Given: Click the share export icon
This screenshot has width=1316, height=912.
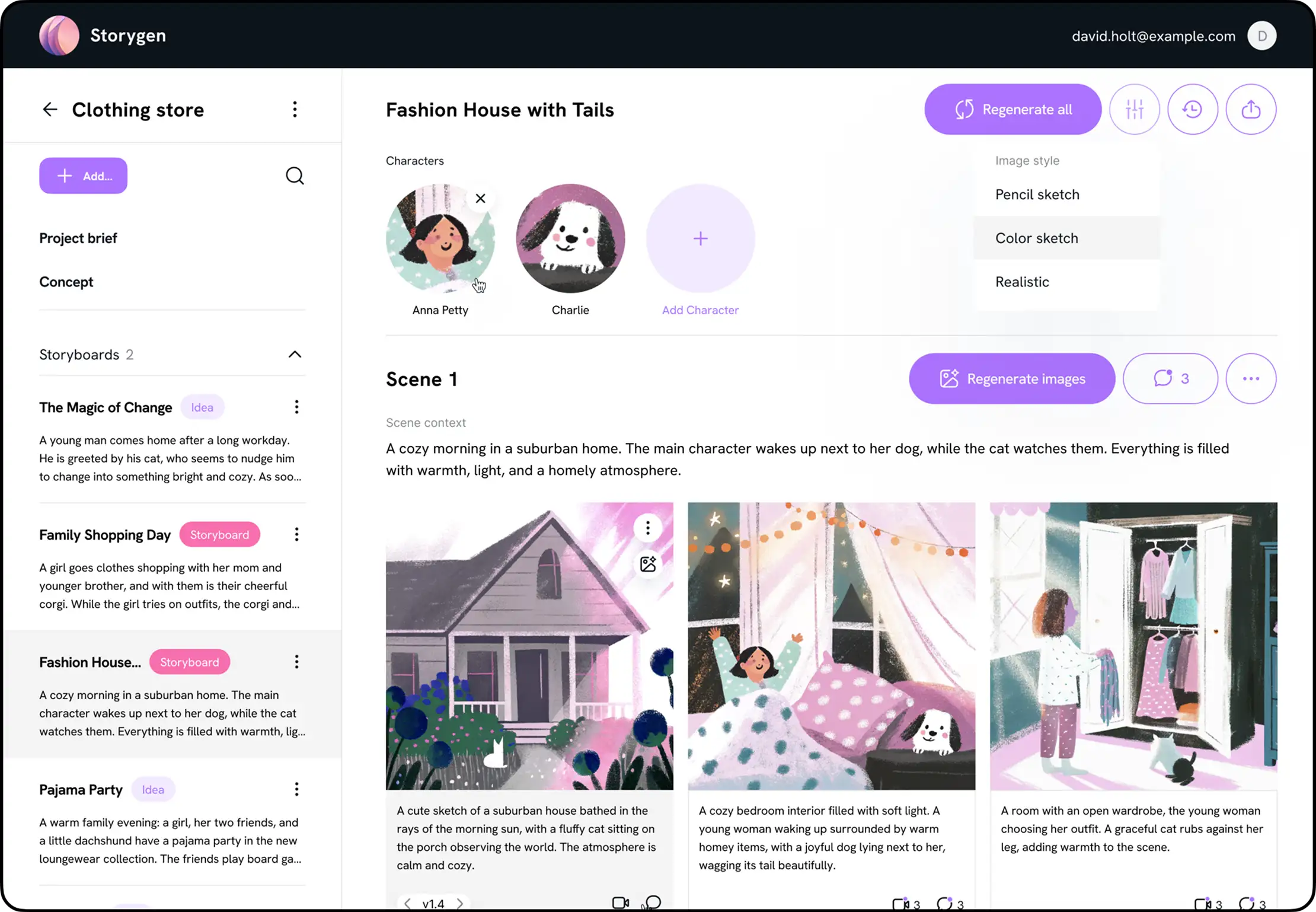Looking at the screenshot, I should coord(1251,109).
